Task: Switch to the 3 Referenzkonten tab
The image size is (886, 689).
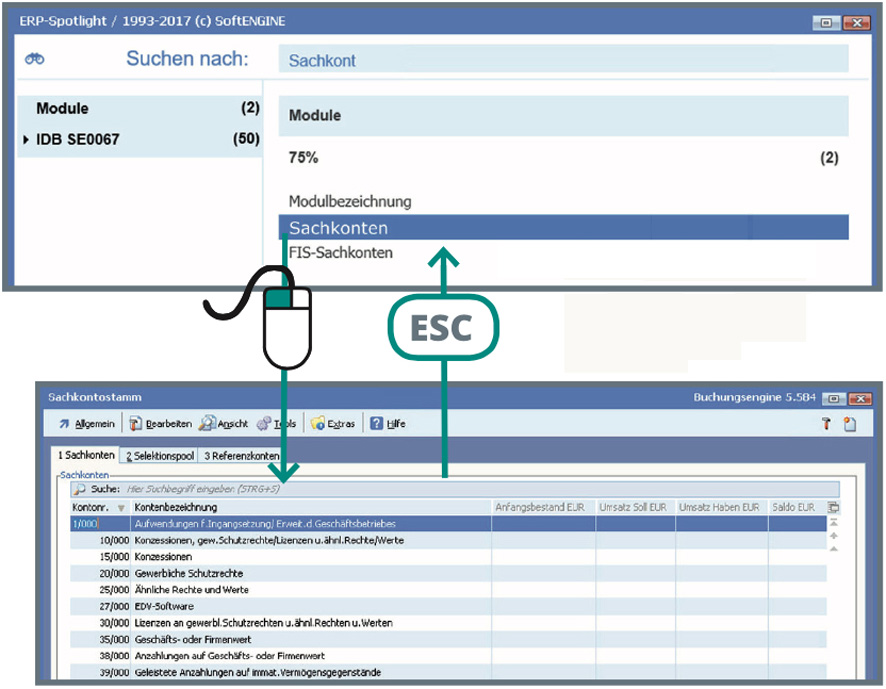Action: (x=241, y=456)
